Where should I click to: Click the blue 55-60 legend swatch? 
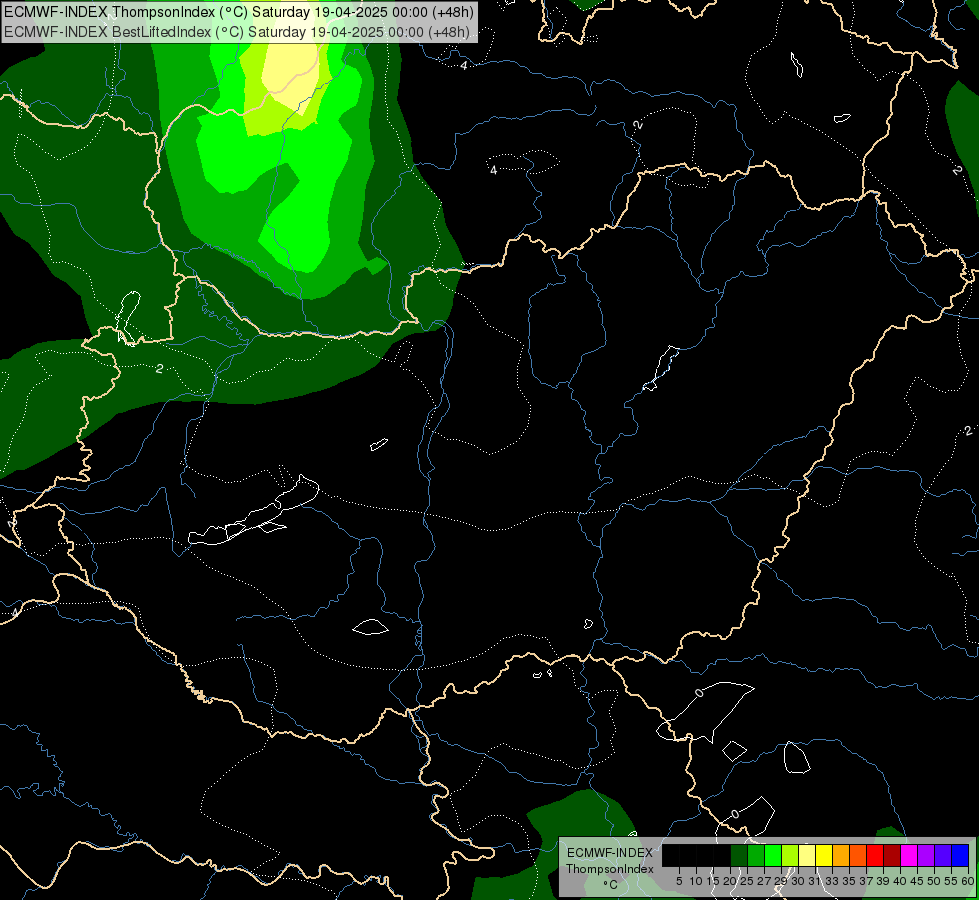(x=960, y=855)
